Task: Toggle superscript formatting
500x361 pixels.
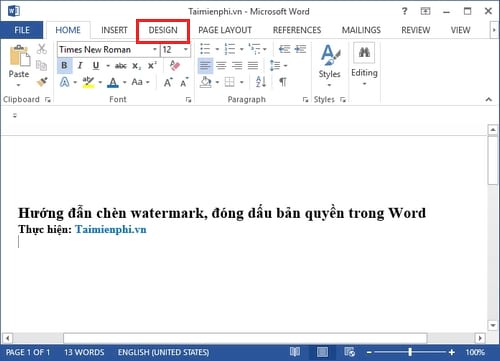Action: (152, 65)
